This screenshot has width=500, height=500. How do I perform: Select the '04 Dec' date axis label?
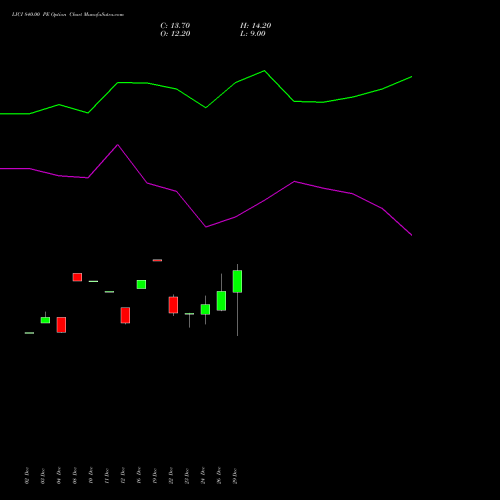coord(59,476)
